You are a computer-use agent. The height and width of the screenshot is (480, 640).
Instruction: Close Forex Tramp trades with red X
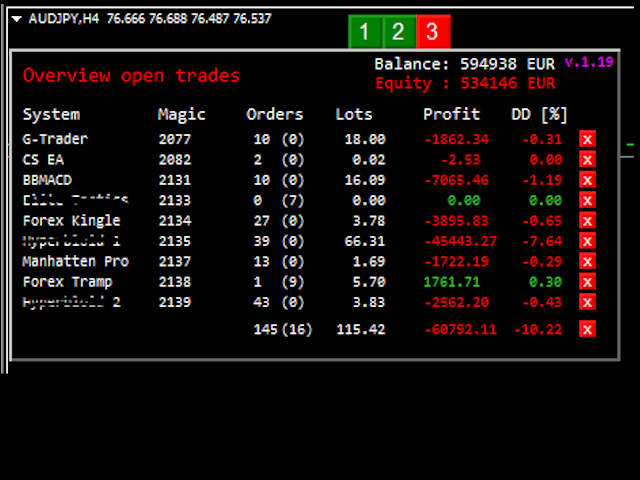(587, 282)
